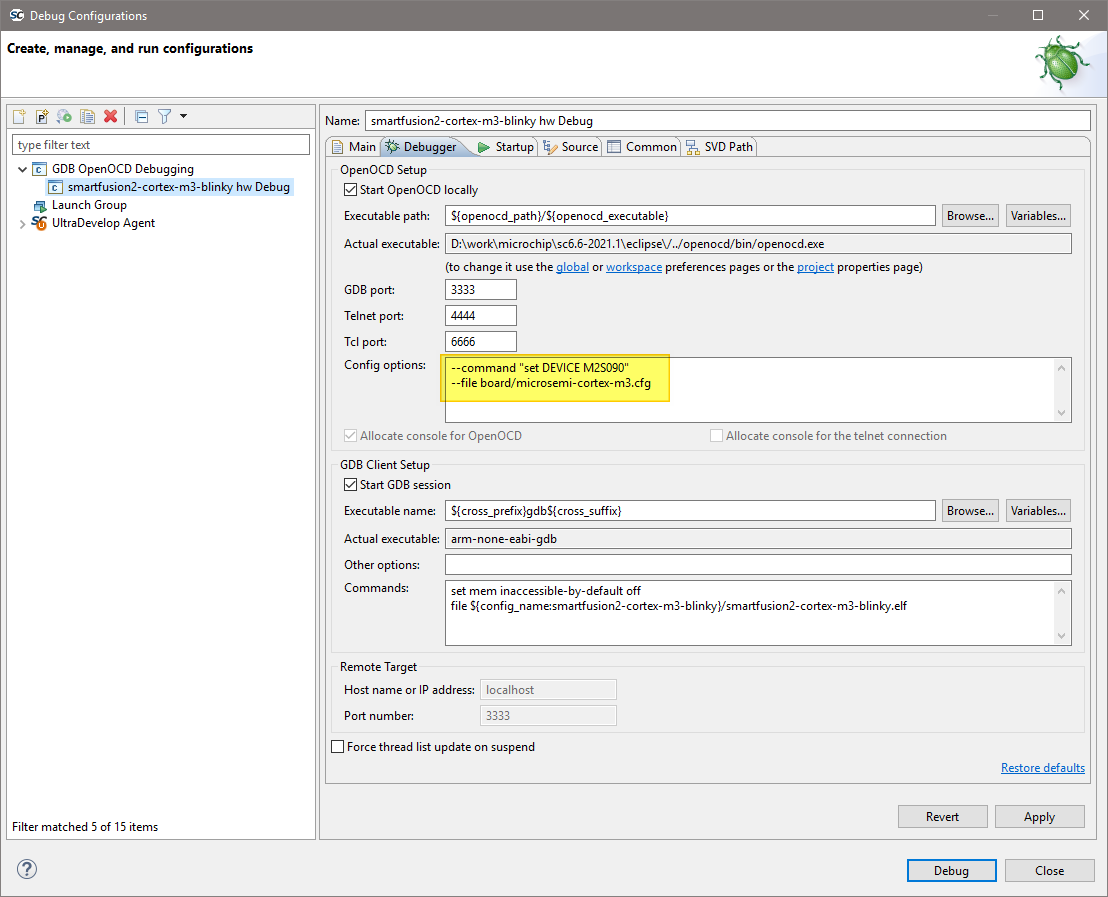1108x897 pixels.
Task: Open the filter dropdown arrow
Action: [184, 116]
